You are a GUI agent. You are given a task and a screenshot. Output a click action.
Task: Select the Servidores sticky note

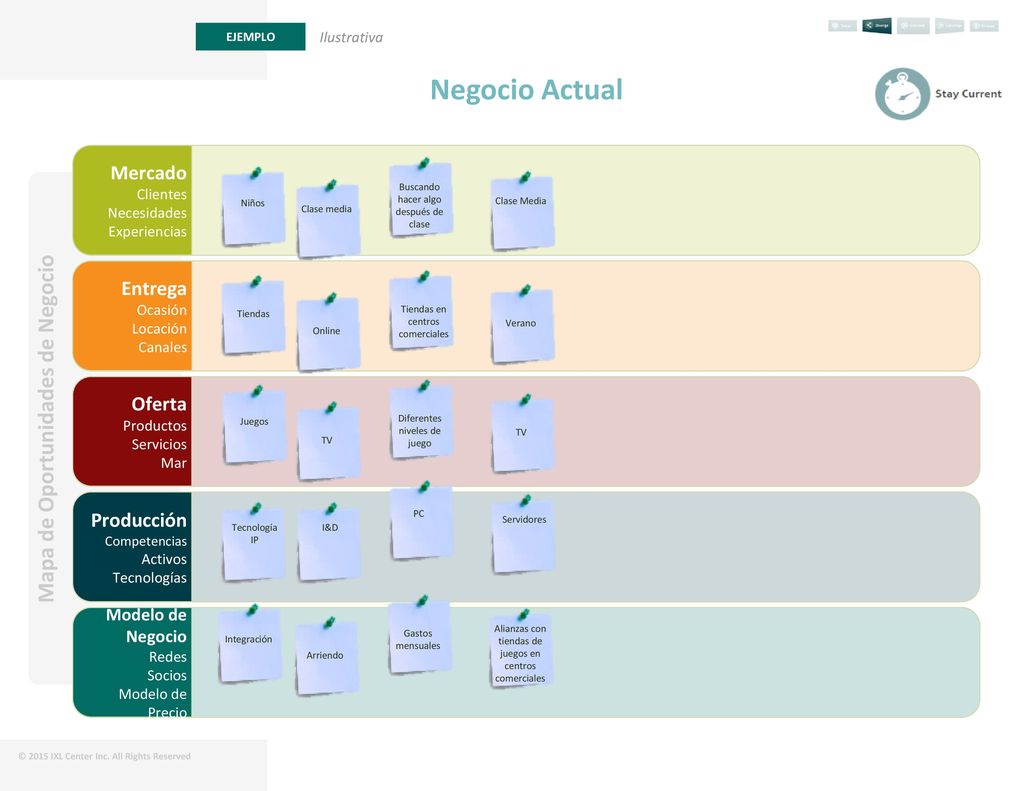coord(522,536)
